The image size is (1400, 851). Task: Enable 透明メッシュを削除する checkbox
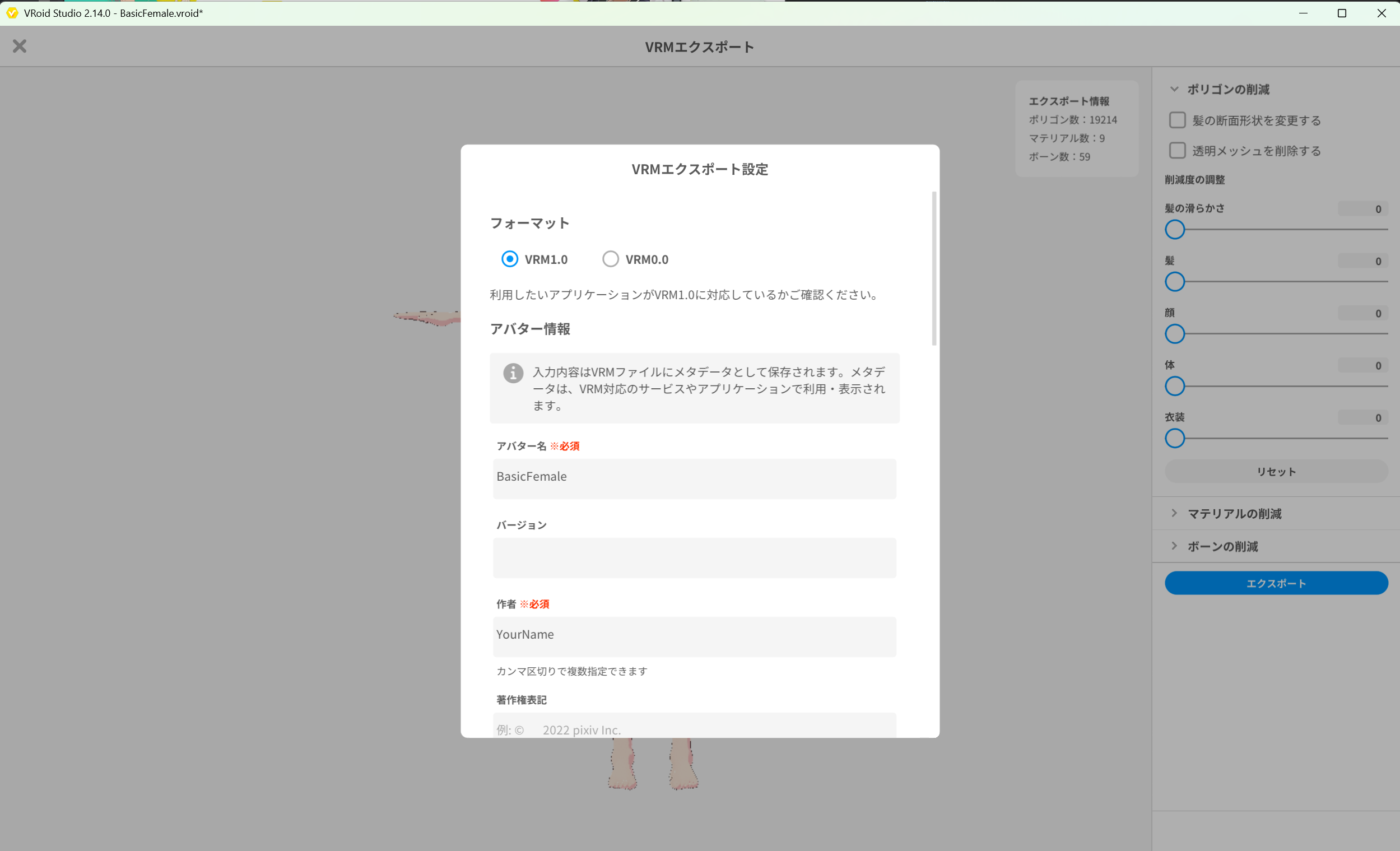1177,151
